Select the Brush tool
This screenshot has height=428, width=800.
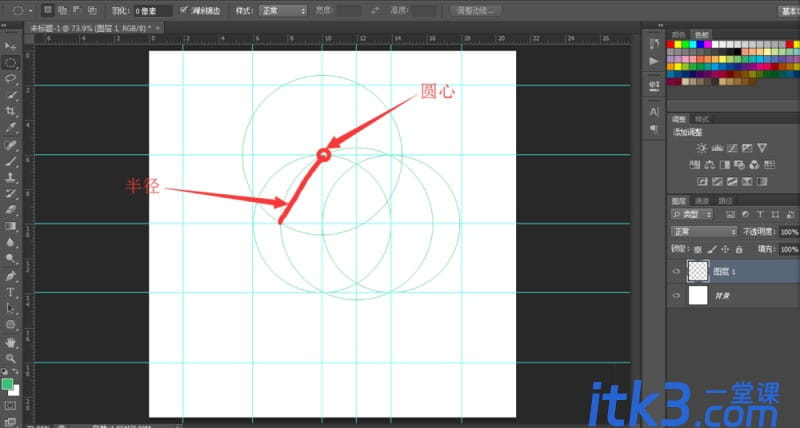[10, 161]
